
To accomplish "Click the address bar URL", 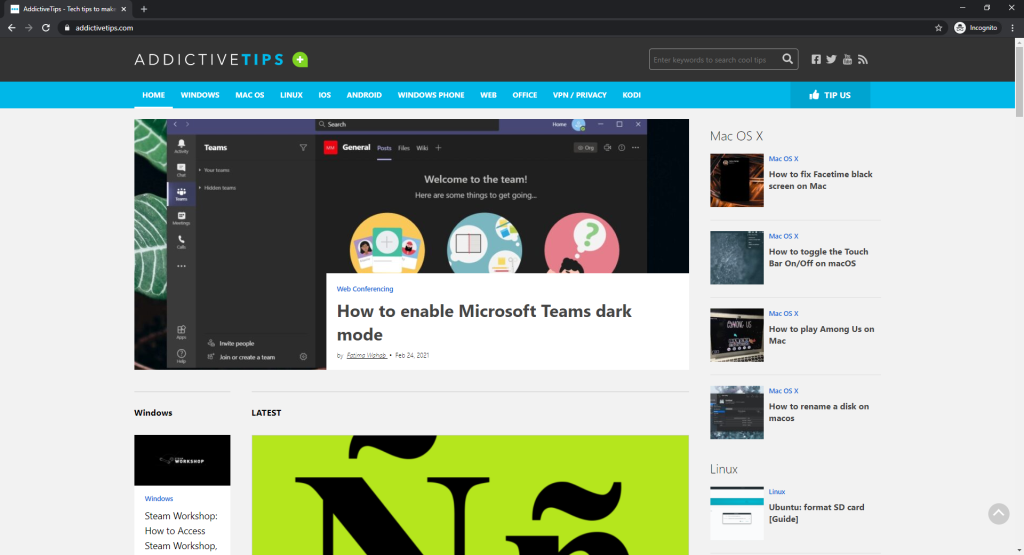I will (x=104, y=27).
